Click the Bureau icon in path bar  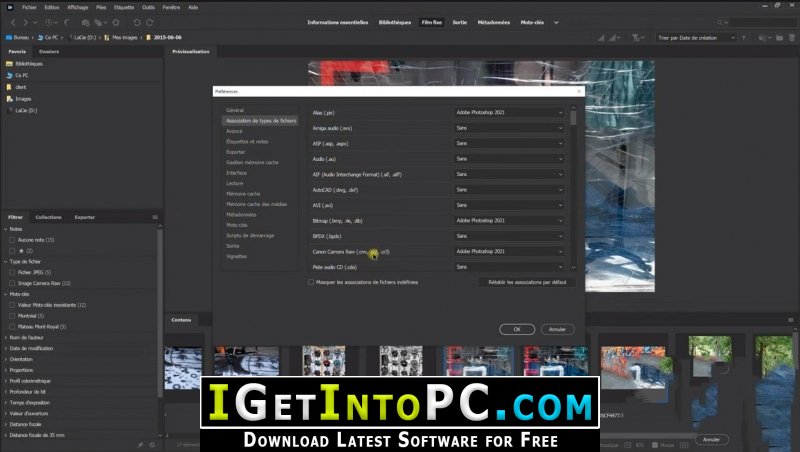(9, 37)
